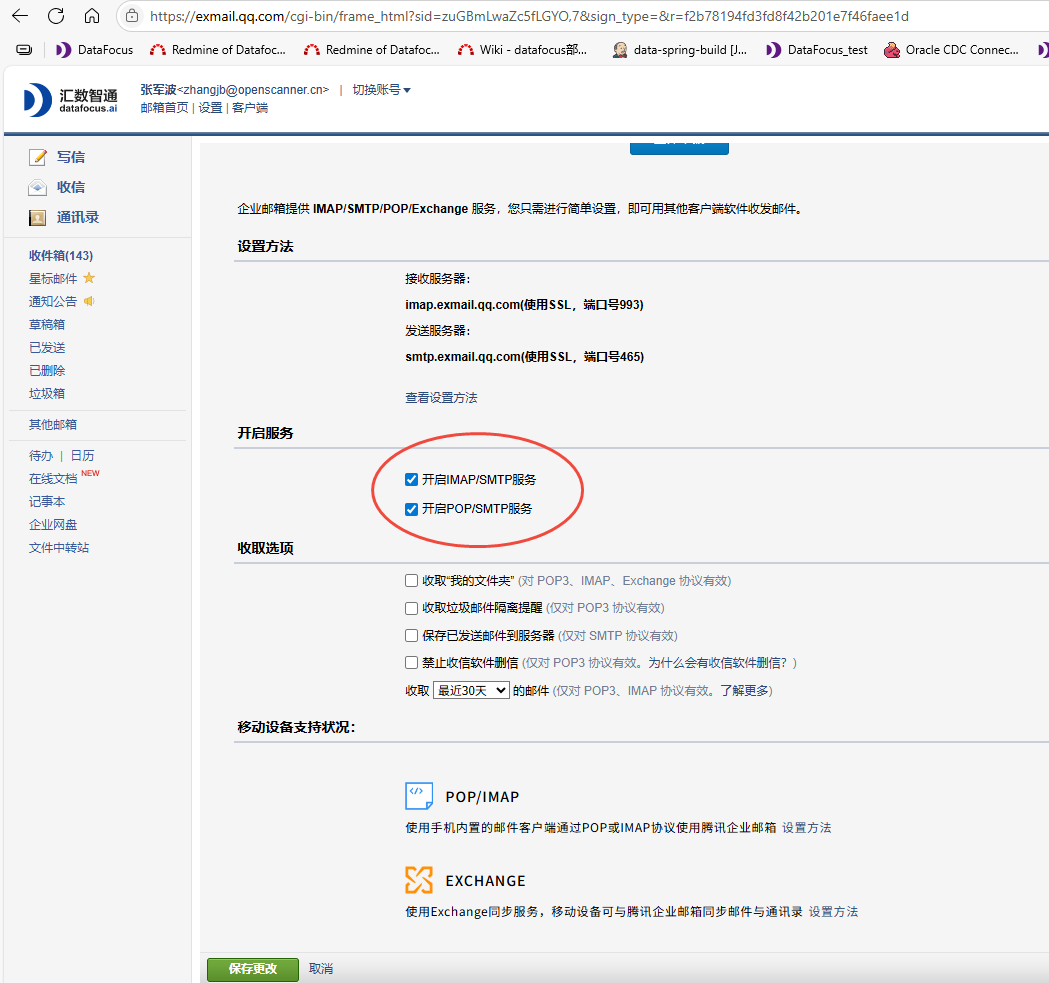
Task: Click the datafocus.ai company logo
Action: pyautogui.click(x=70, y=100)
